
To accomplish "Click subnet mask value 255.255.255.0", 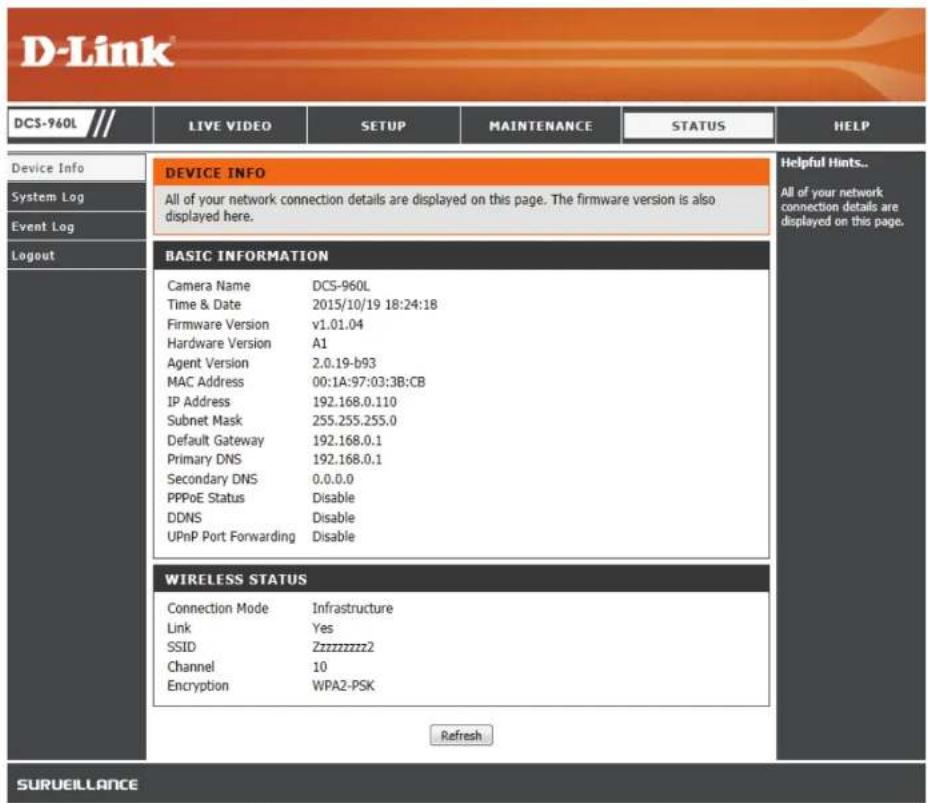I will click(x=355, y=421).
